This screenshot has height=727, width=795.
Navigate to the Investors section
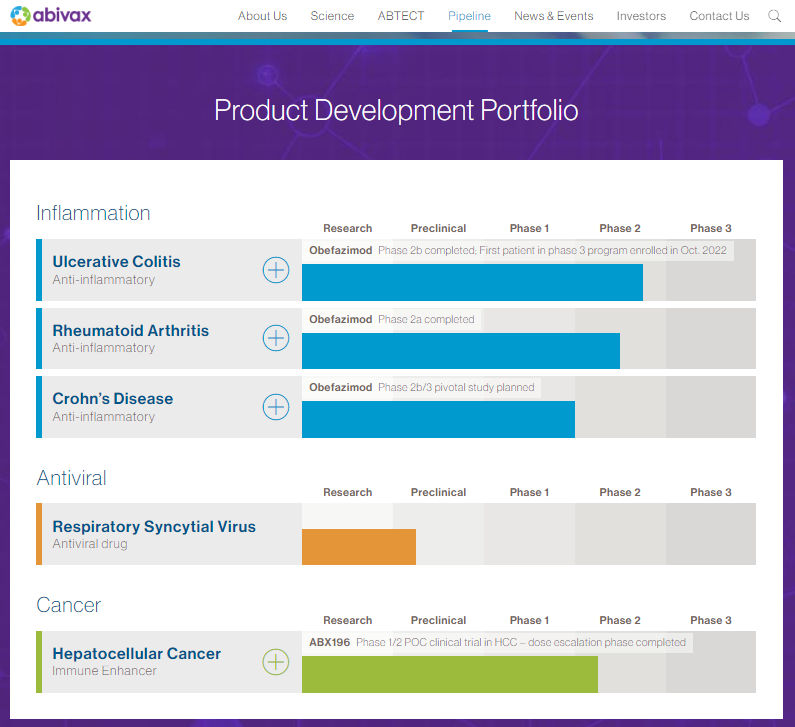point(641,16)
